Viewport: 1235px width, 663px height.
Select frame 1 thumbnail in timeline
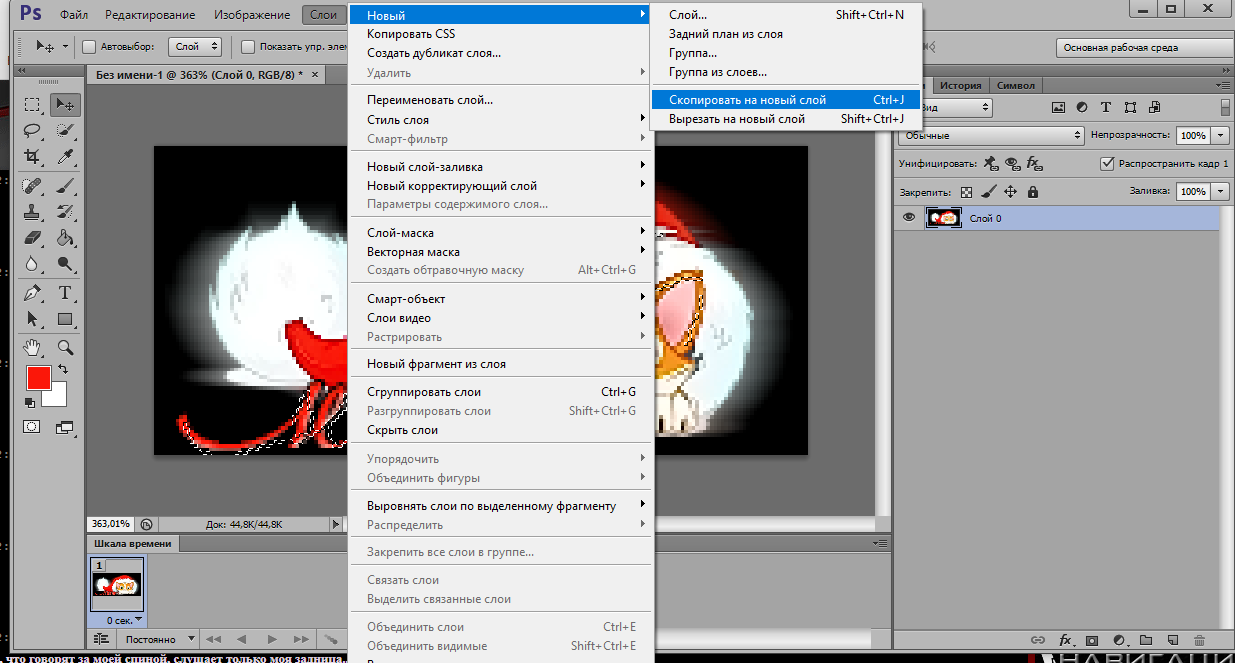pos(117,584)
